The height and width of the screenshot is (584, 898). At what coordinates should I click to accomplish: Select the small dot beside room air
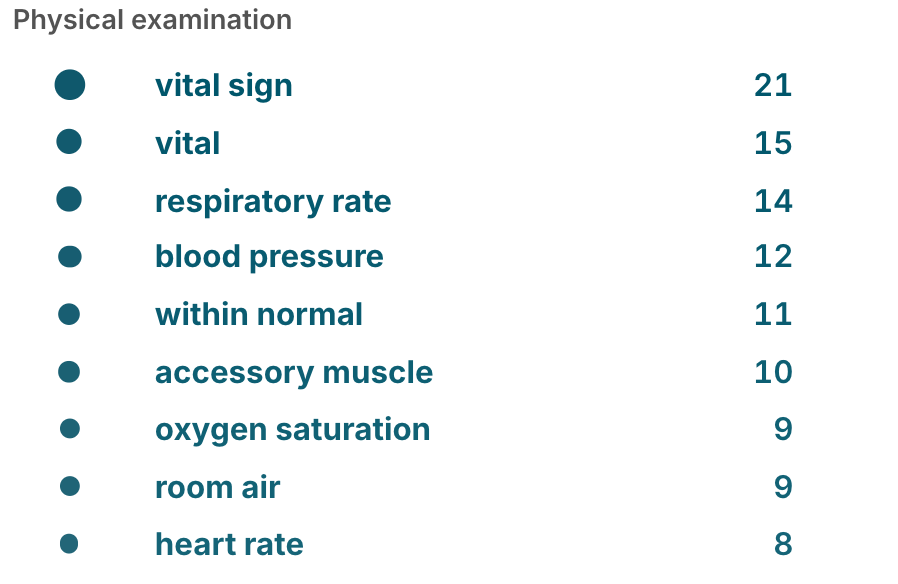pos(70,486)
